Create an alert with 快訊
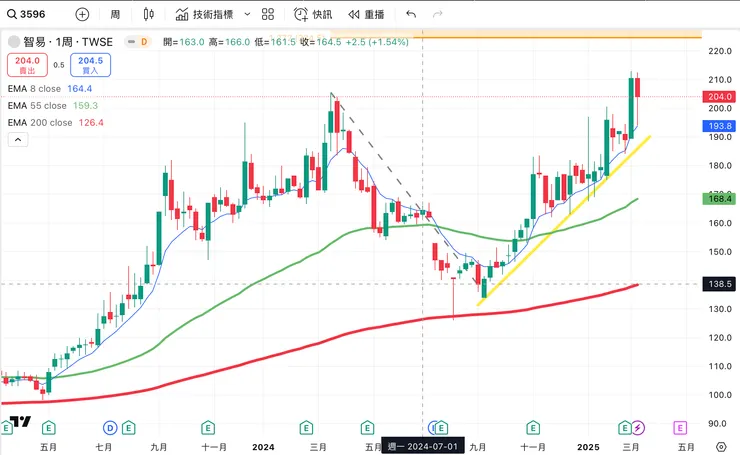 (x=312, y=14)
